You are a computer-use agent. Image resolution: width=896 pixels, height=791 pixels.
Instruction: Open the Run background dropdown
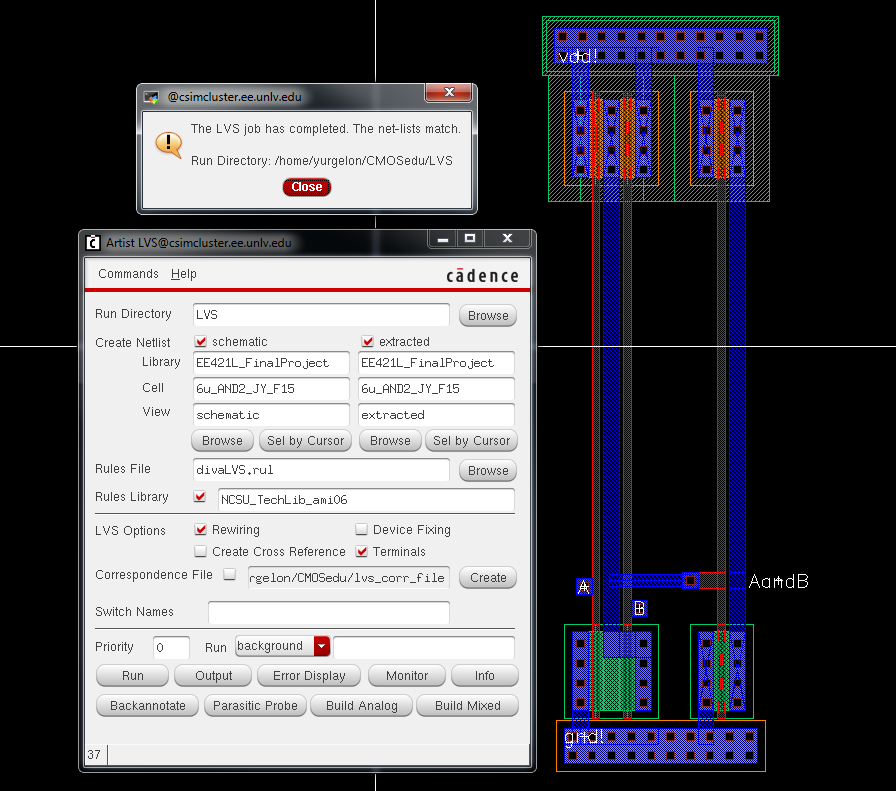[321, 646]
